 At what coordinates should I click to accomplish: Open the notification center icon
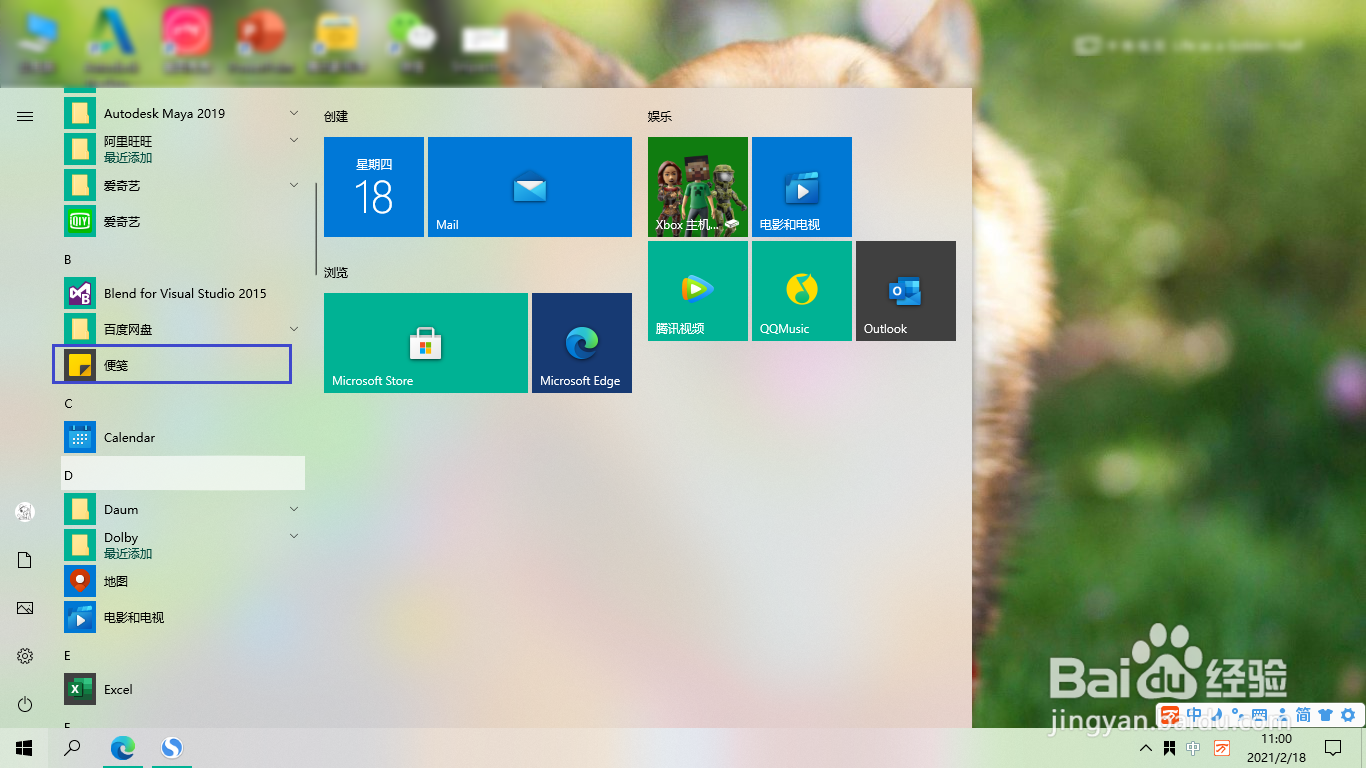1332,748
